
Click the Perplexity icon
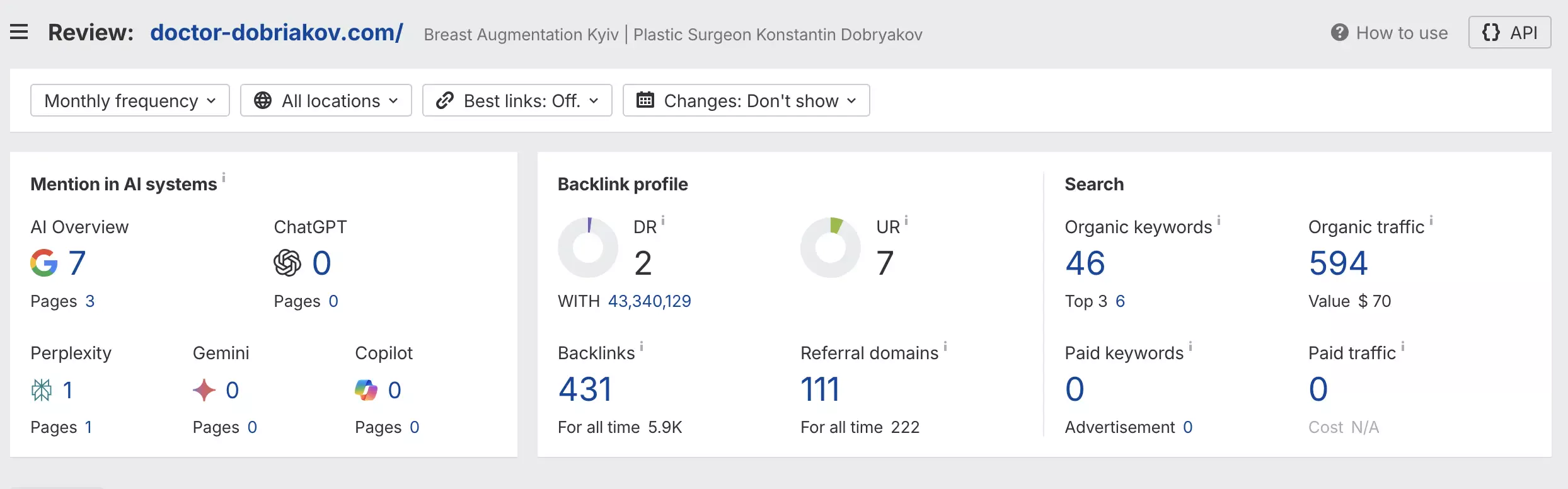pos(42,389)
